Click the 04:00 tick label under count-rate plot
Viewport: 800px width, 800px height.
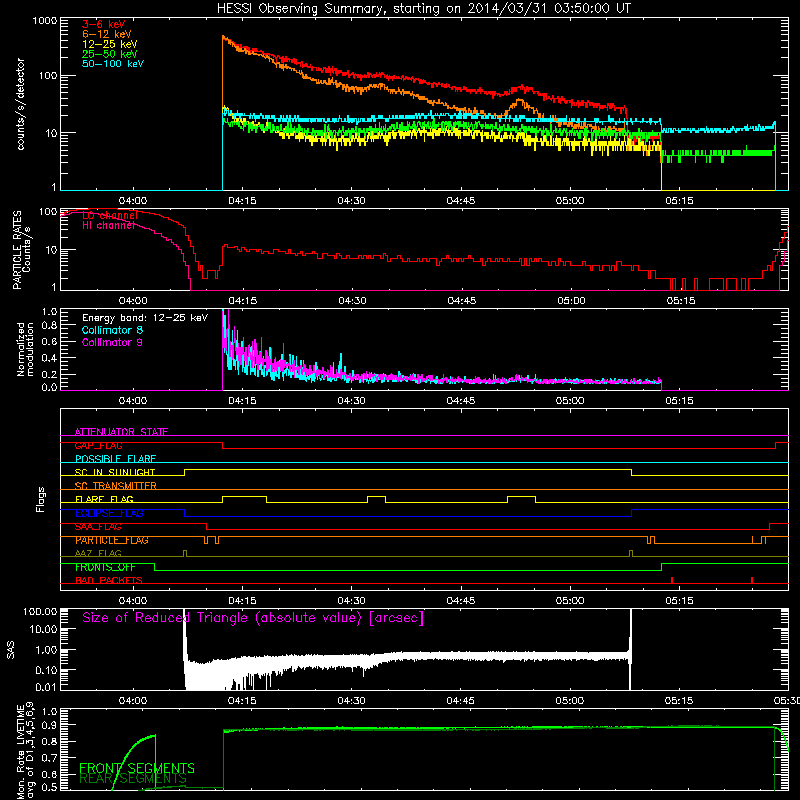click(x=133, y=201)
